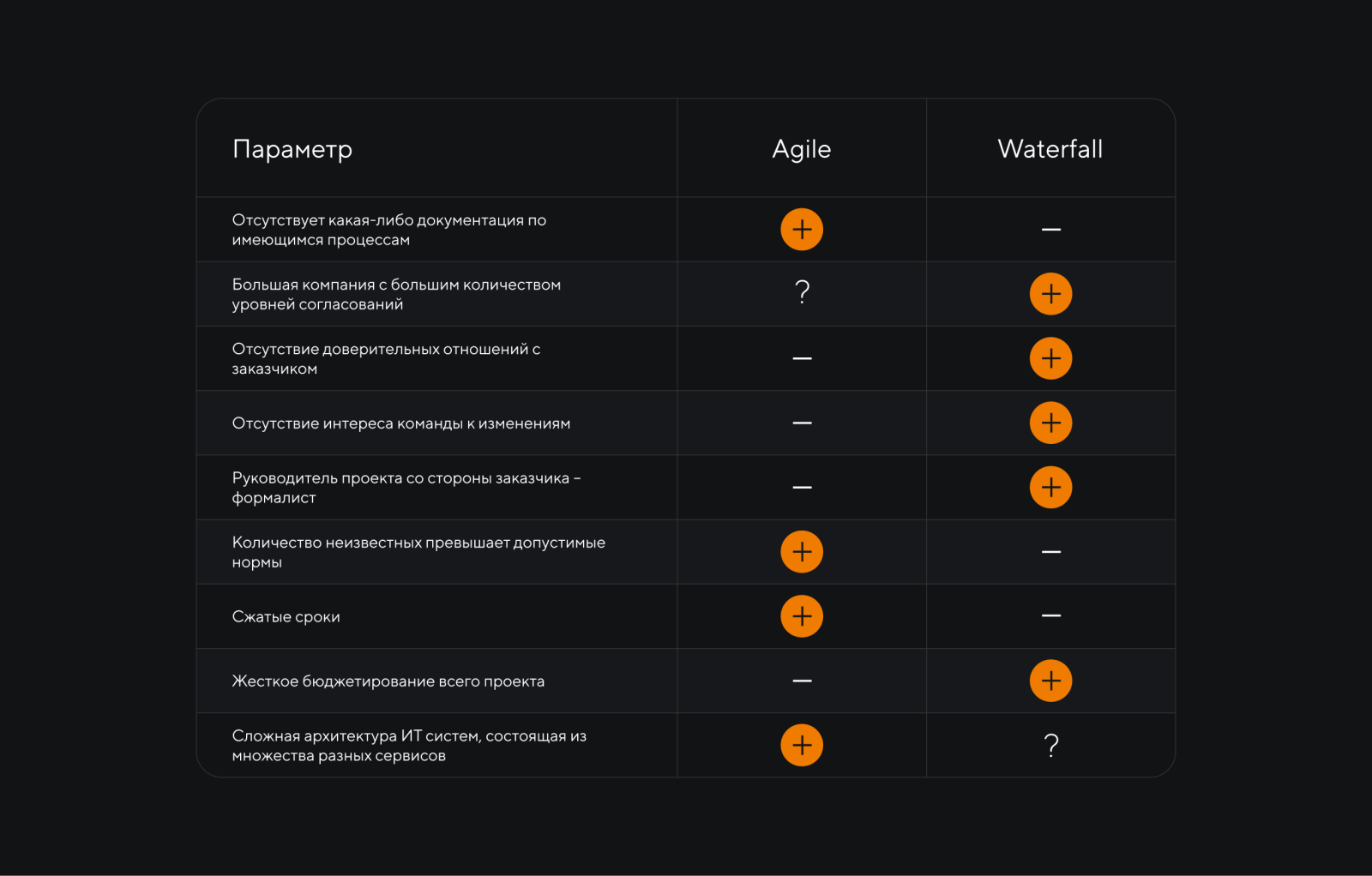Viewport: 1372px width, 876px height.
Task: Click the Agile question mark in large company row
Action: (x=803, y=292)
